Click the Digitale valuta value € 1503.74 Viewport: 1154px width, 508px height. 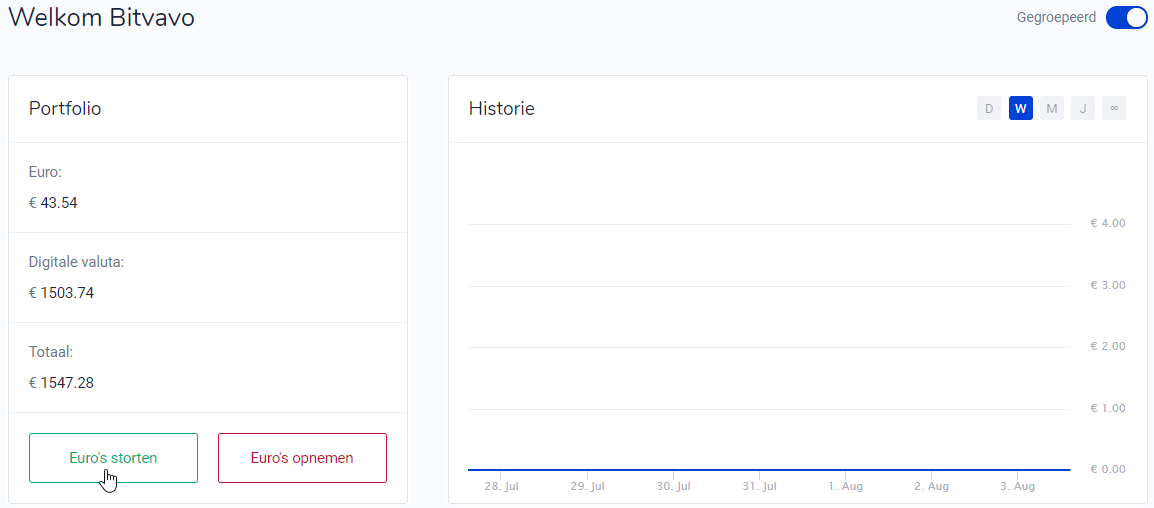tap(61, 293)
